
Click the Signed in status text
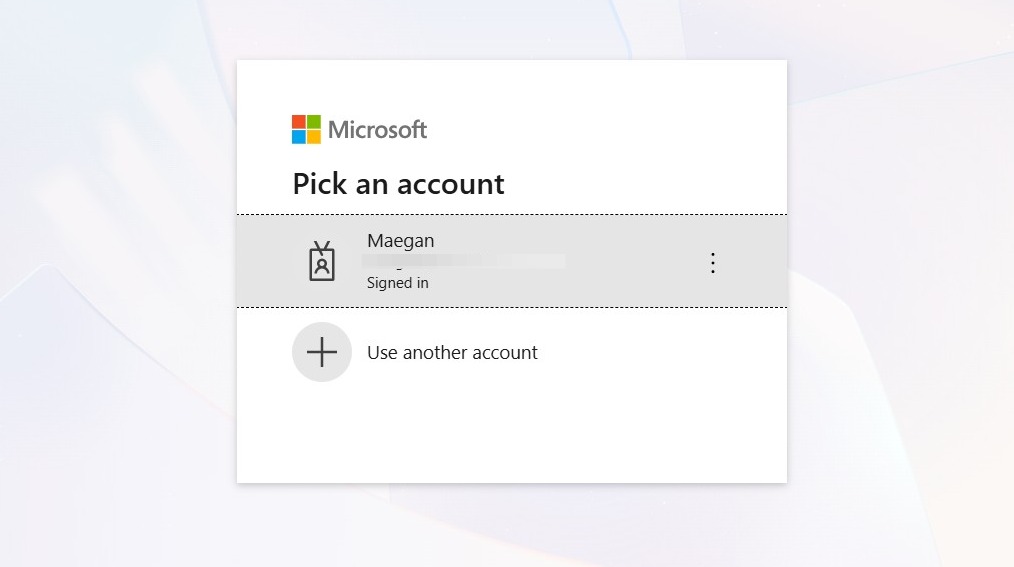coord(398,283)
